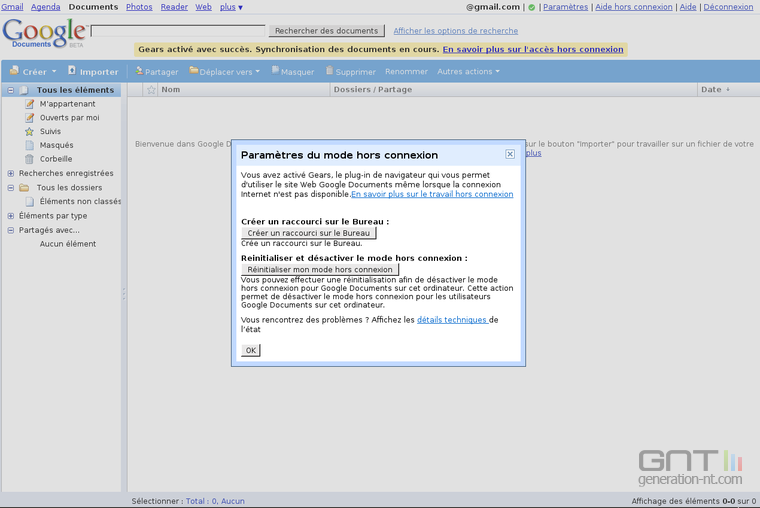760x508 pixels.
Task: Click the pencil icon beside M'appartenant
Action: pos(30,104)
